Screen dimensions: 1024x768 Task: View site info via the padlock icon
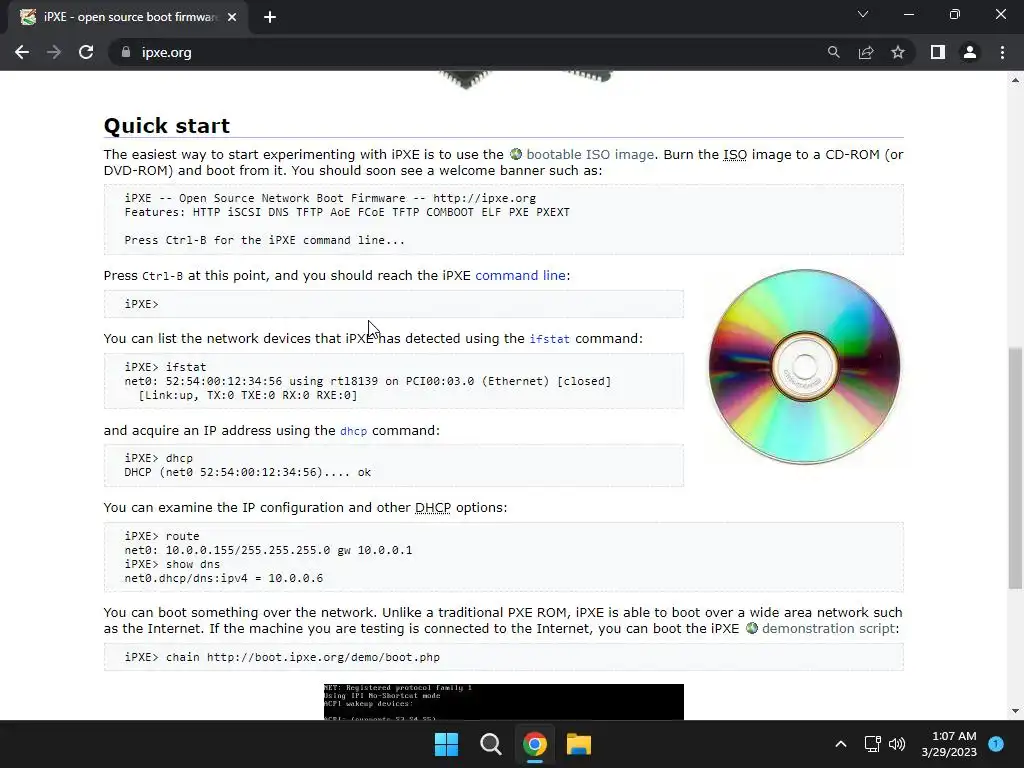click(x=125, y=52)
